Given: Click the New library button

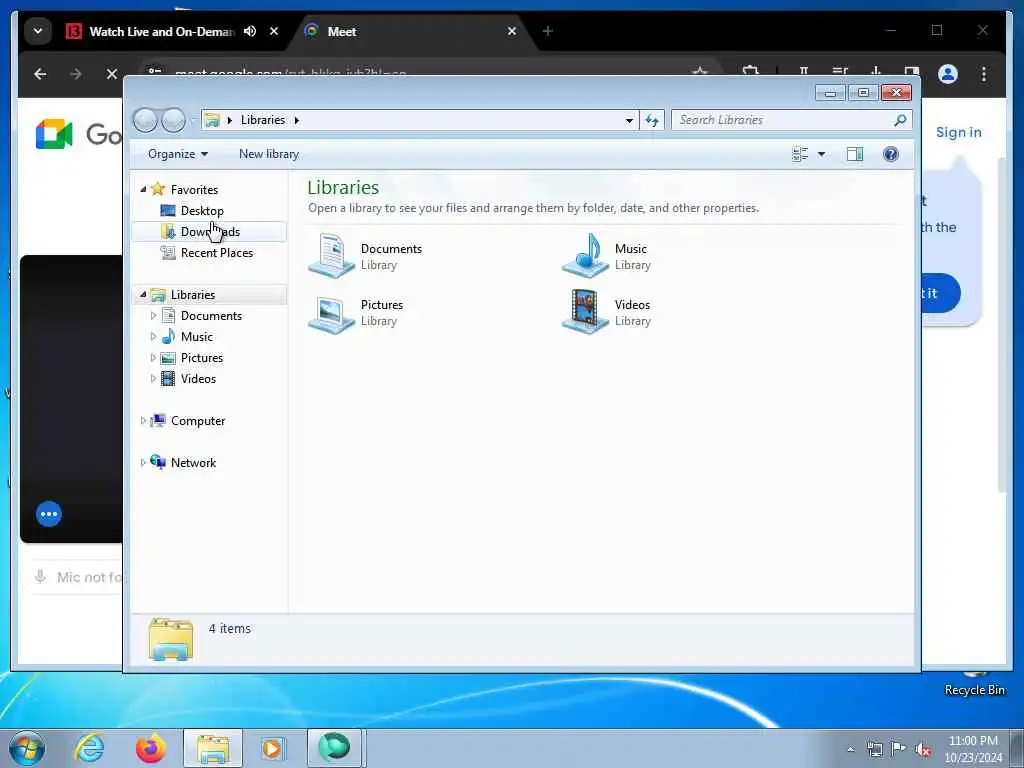Looking at the screenshot, I should click(269, 154).
